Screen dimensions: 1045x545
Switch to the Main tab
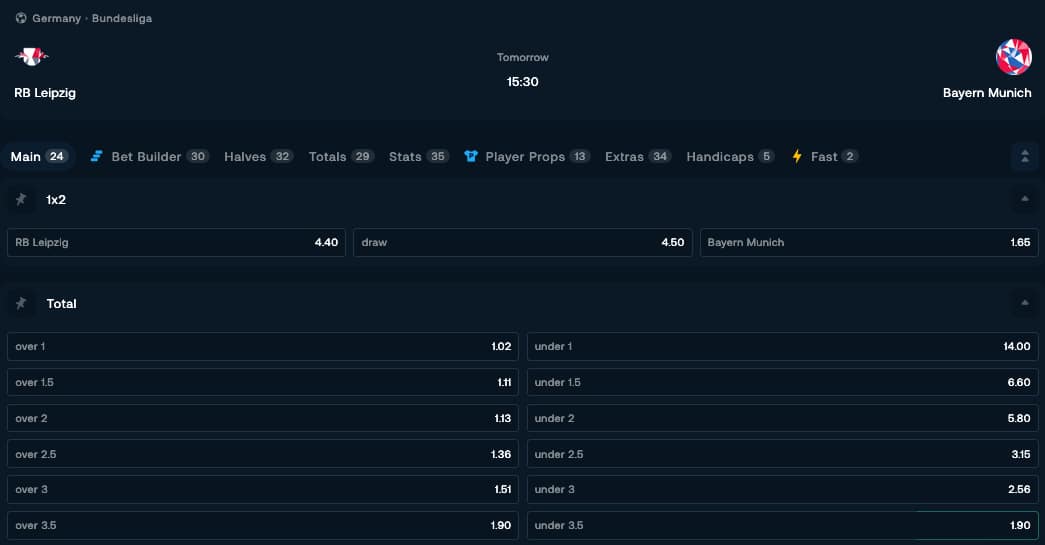click(x=38, y=157)
